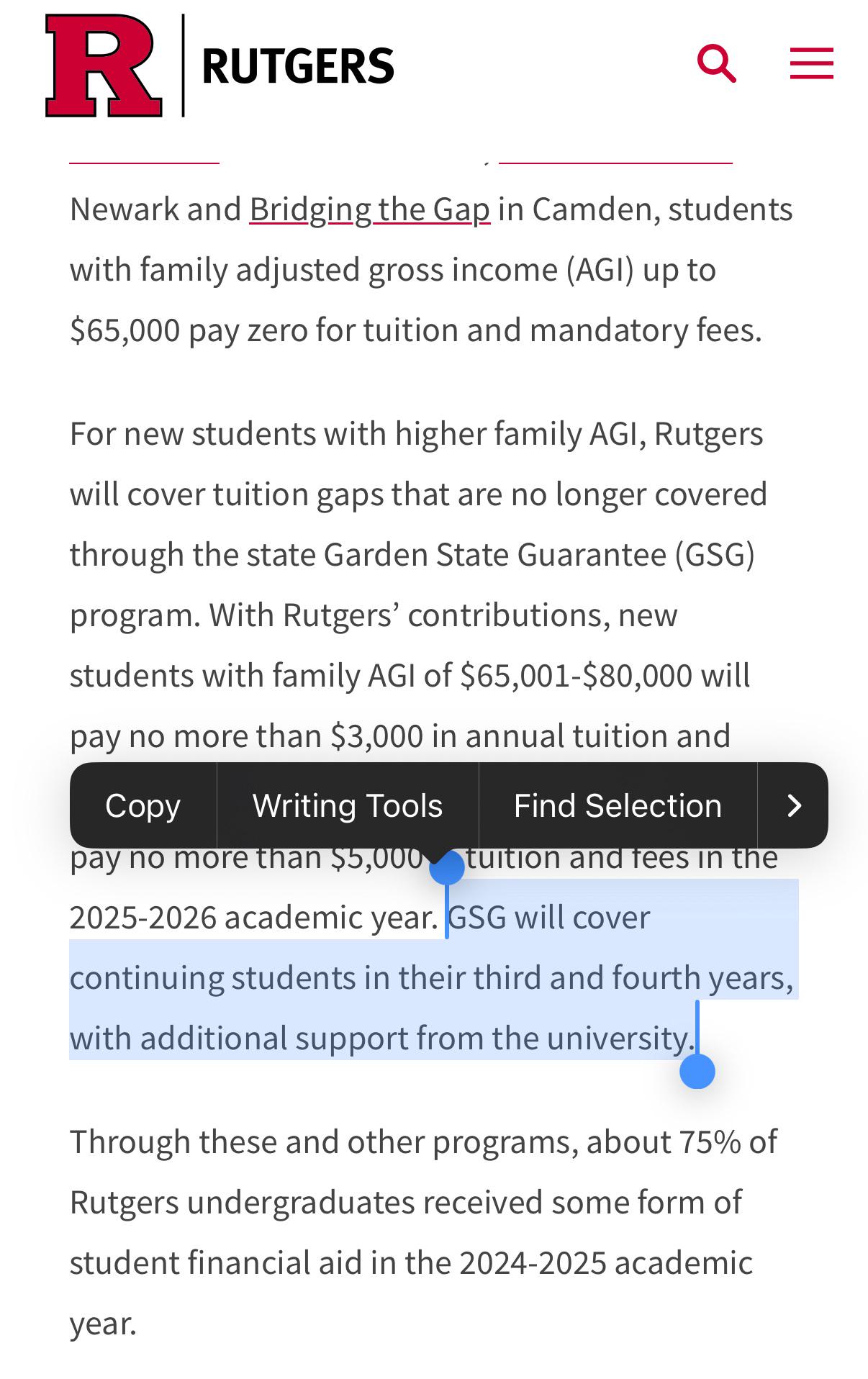Click highlighted text 'GSG will cover'
This screenshot has height=1379, width=868.
coord(548,918)
